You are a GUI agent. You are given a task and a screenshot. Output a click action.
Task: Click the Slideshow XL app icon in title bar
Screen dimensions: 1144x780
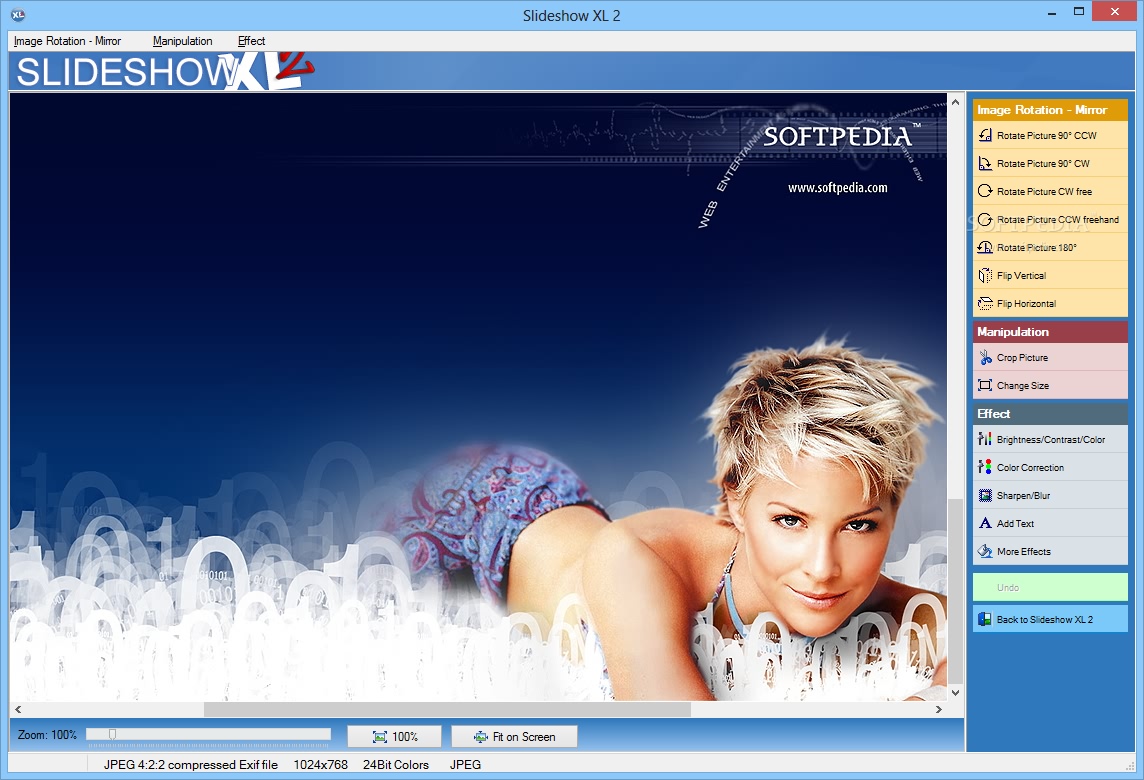point(18,15)
